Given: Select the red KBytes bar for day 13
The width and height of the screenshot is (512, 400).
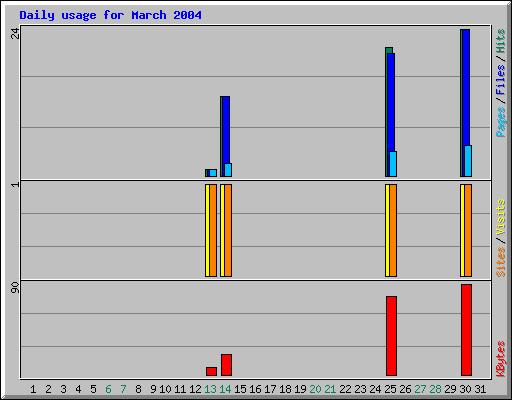Looking at the screenshot, I should [x=211, y=371].
